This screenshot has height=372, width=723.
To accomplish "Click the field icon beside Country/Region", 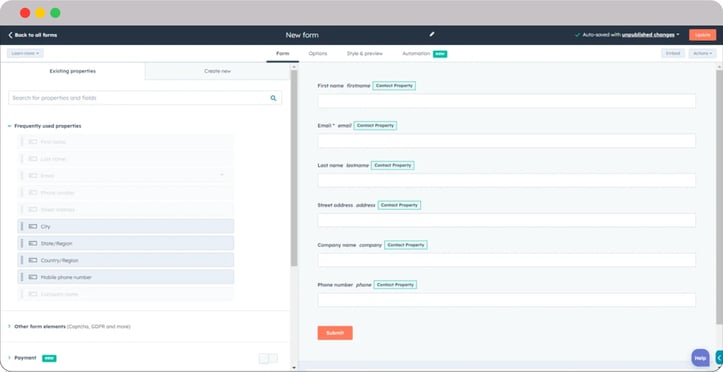I will coord(33,260).
